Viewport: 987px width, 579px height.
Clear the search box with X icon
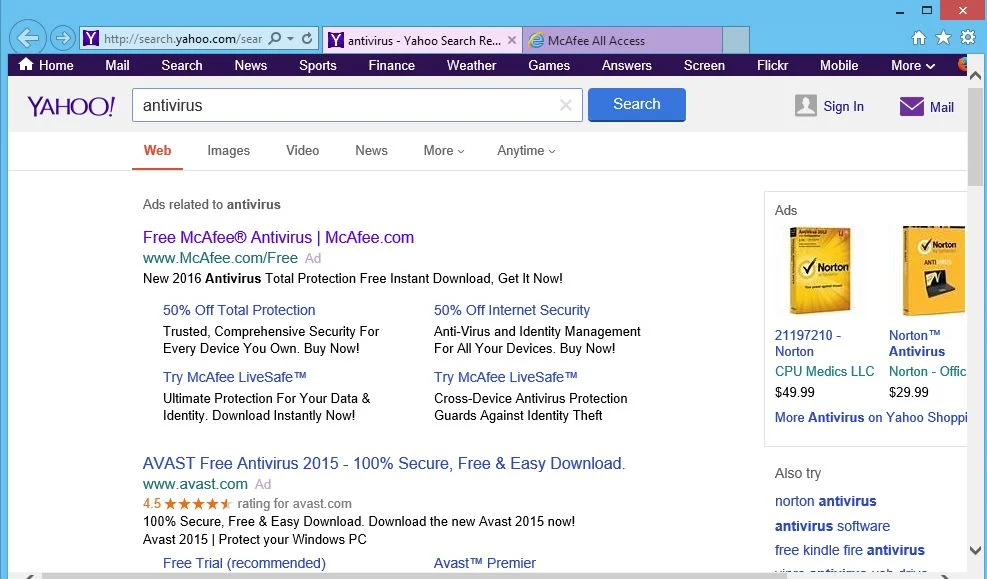566,105
